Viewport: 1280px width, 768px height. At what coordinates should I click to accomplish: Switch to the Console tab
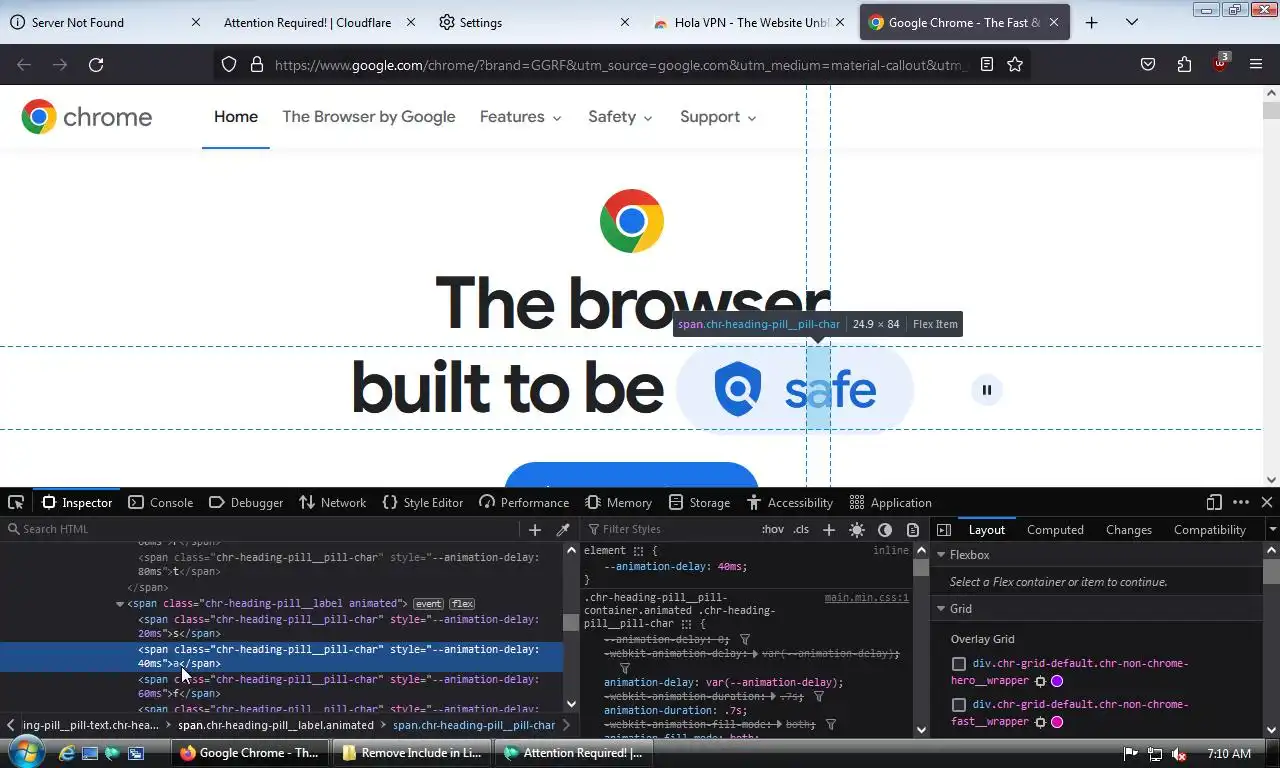[161, 503]
